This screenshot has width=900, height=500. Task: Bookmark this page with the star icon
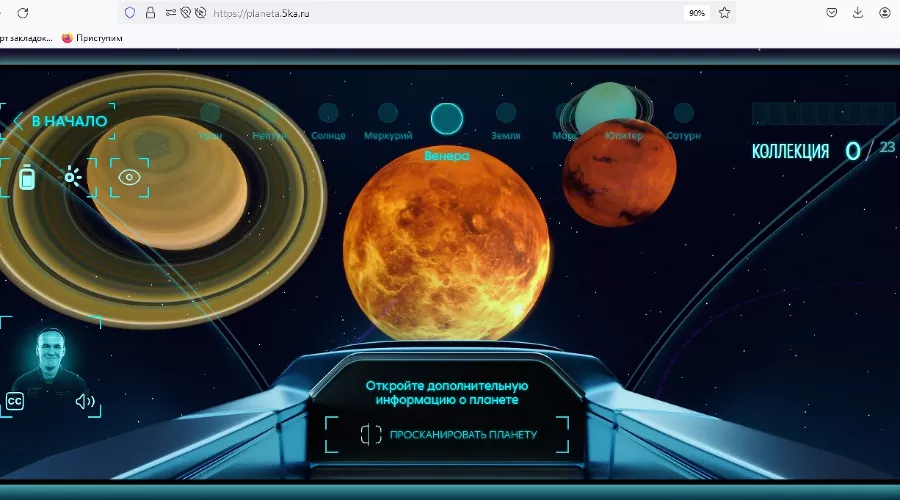(724, 13)
